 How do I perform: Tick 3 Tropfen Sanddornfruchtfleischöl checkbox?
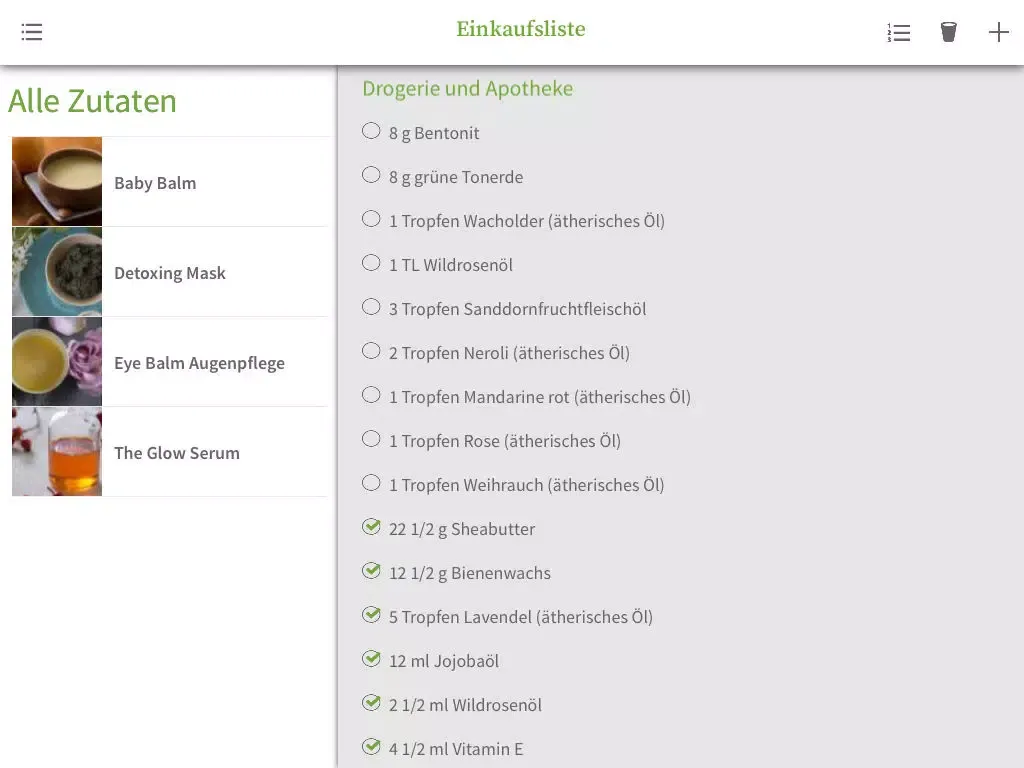click(371, 307)
